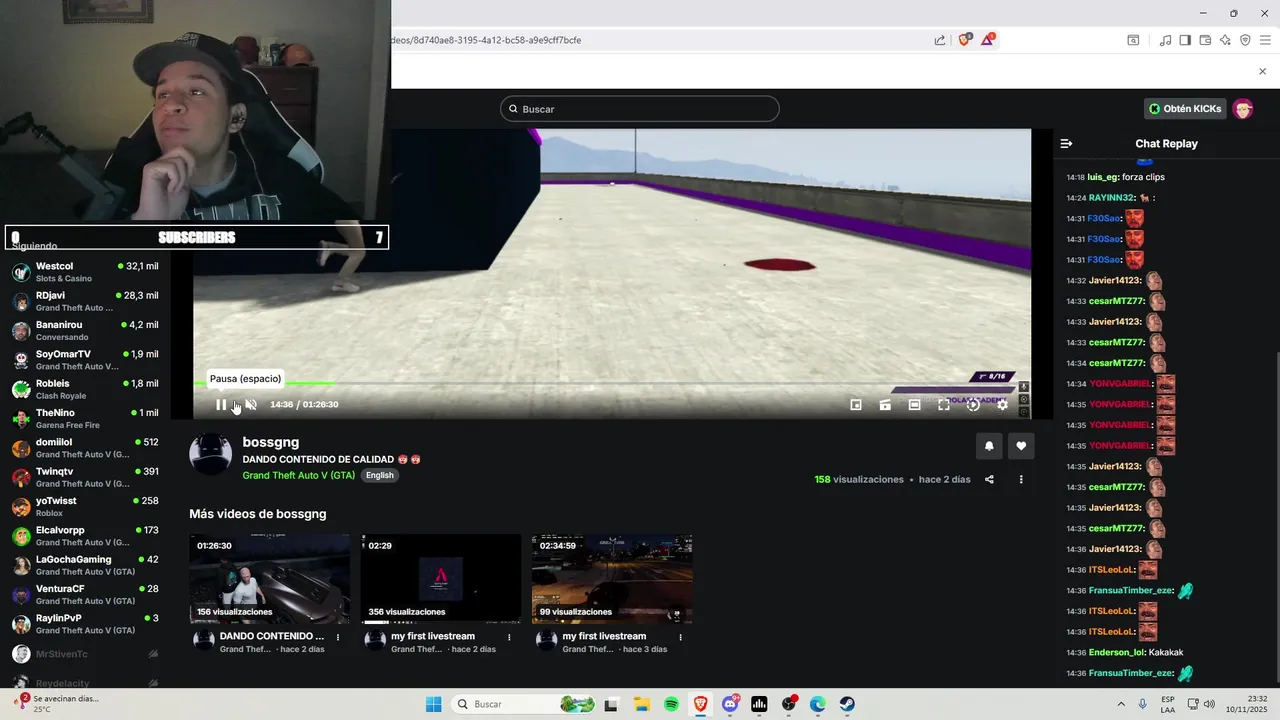1280x720 pixels.
Task: Open Westcol channel in sidebar
Action: click(x=84, y=272)
